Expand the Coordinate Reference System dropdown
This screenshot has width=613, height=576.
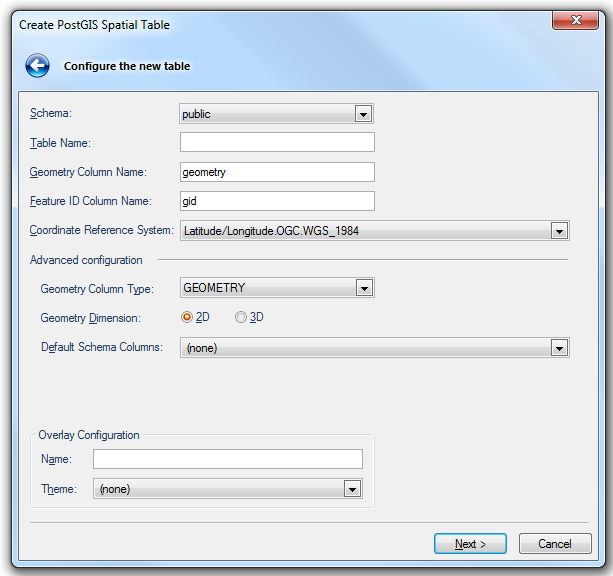click(x=374, y=231)
